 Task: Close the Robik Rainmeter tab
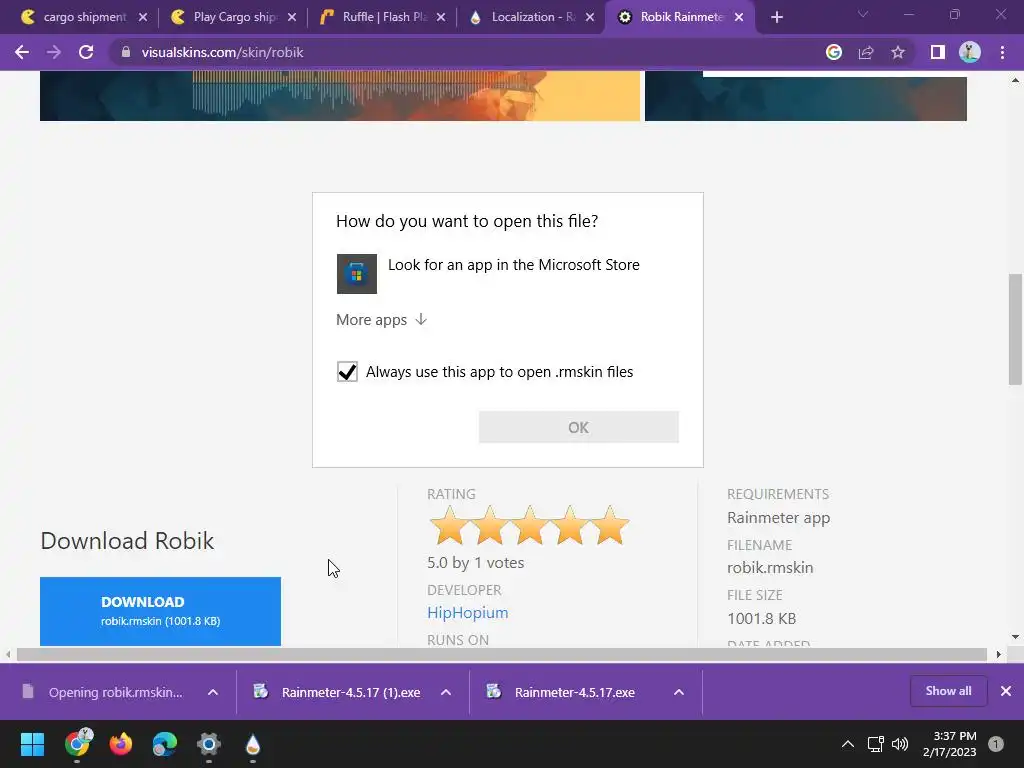[x=739, y=18]
